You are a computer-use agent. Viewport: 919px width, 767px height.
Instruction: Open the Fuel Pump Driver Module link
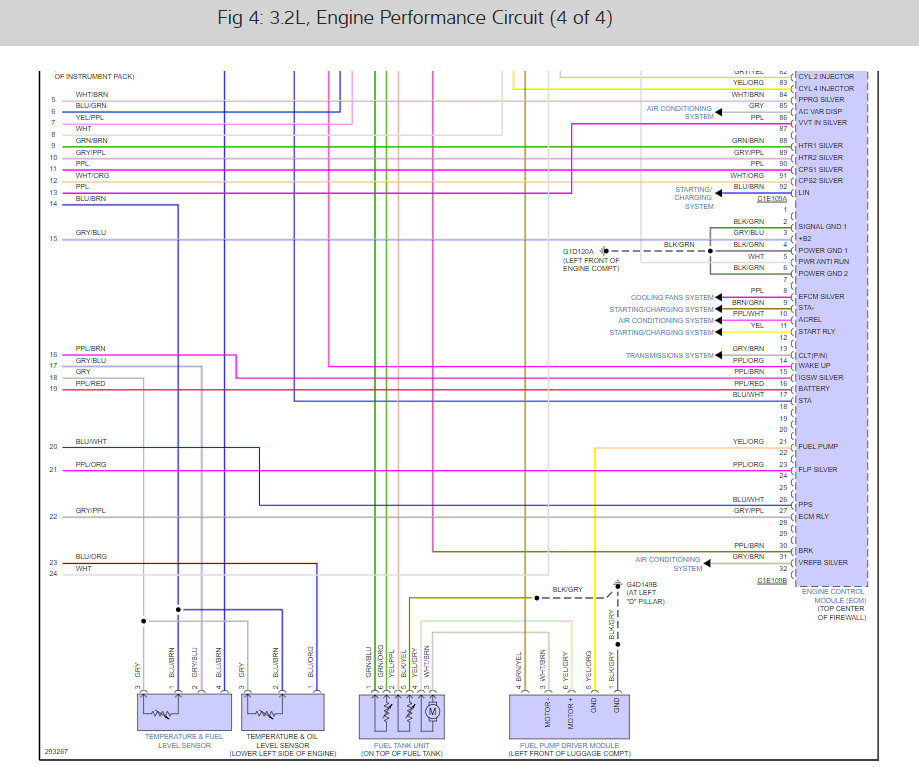[x=569, y=745]
